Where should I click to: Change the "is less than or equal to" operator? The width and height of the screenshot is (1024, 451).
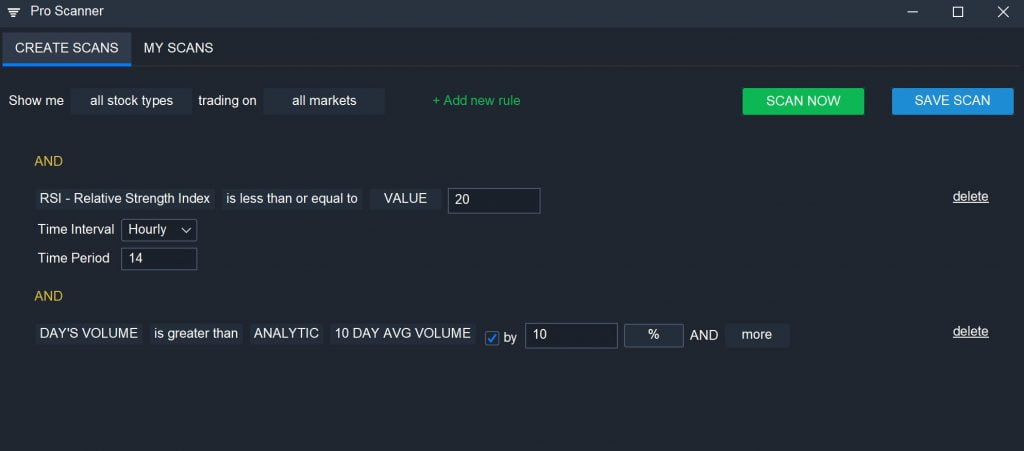point(292,199)
